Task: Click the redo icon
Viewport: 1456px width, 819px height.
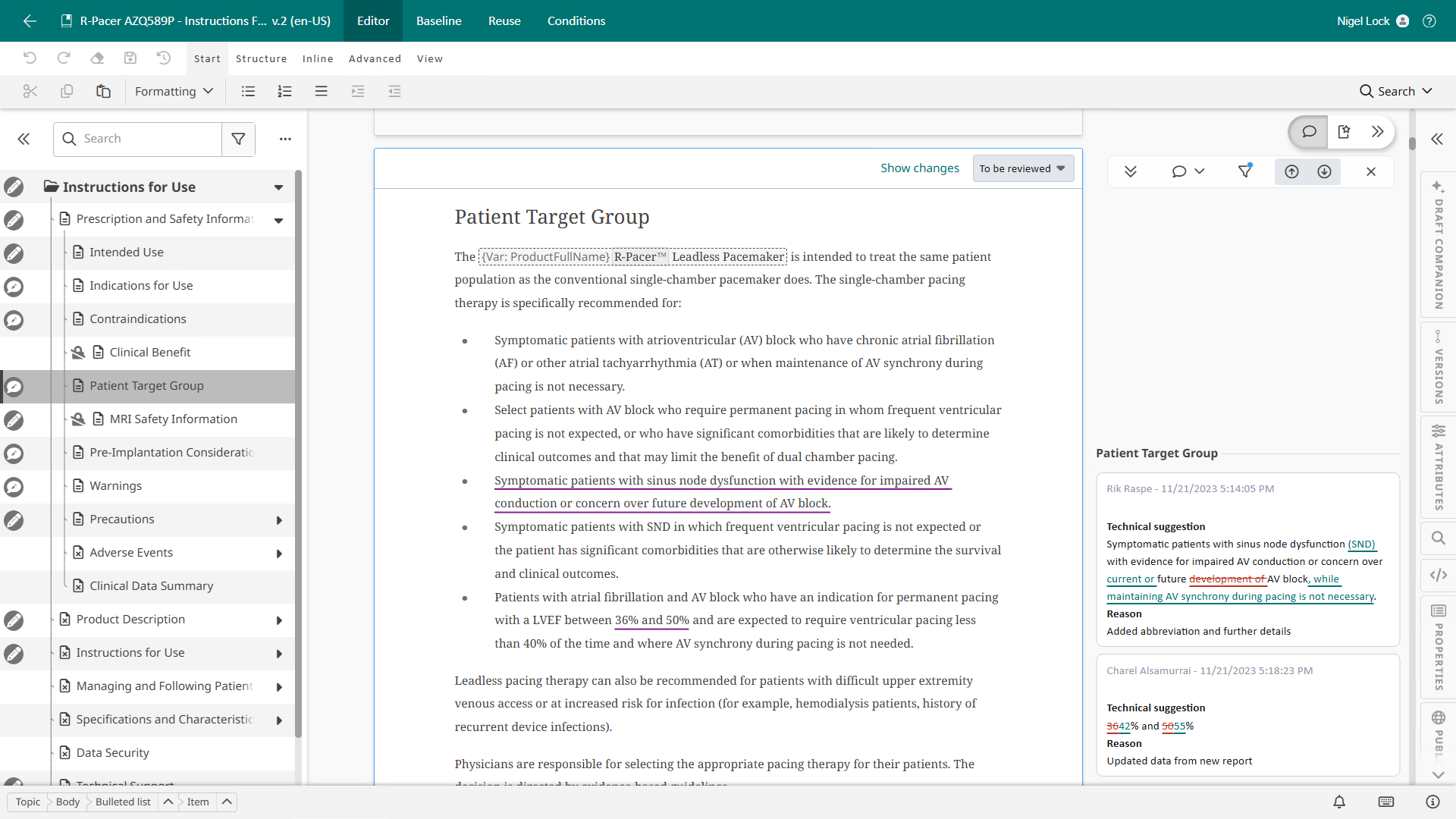Action: point(64,58)
